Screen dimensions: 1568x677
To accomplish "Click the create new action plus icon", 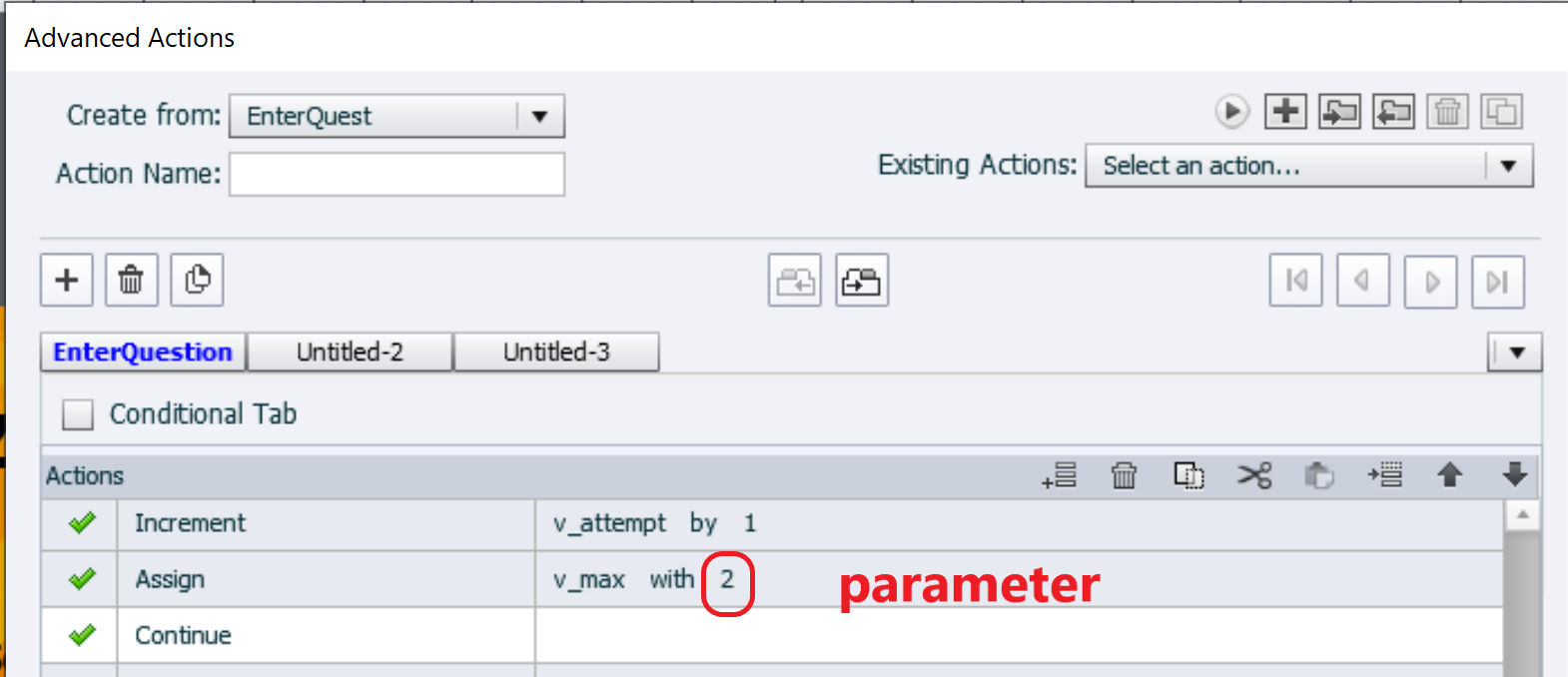I will (1285, 111).
